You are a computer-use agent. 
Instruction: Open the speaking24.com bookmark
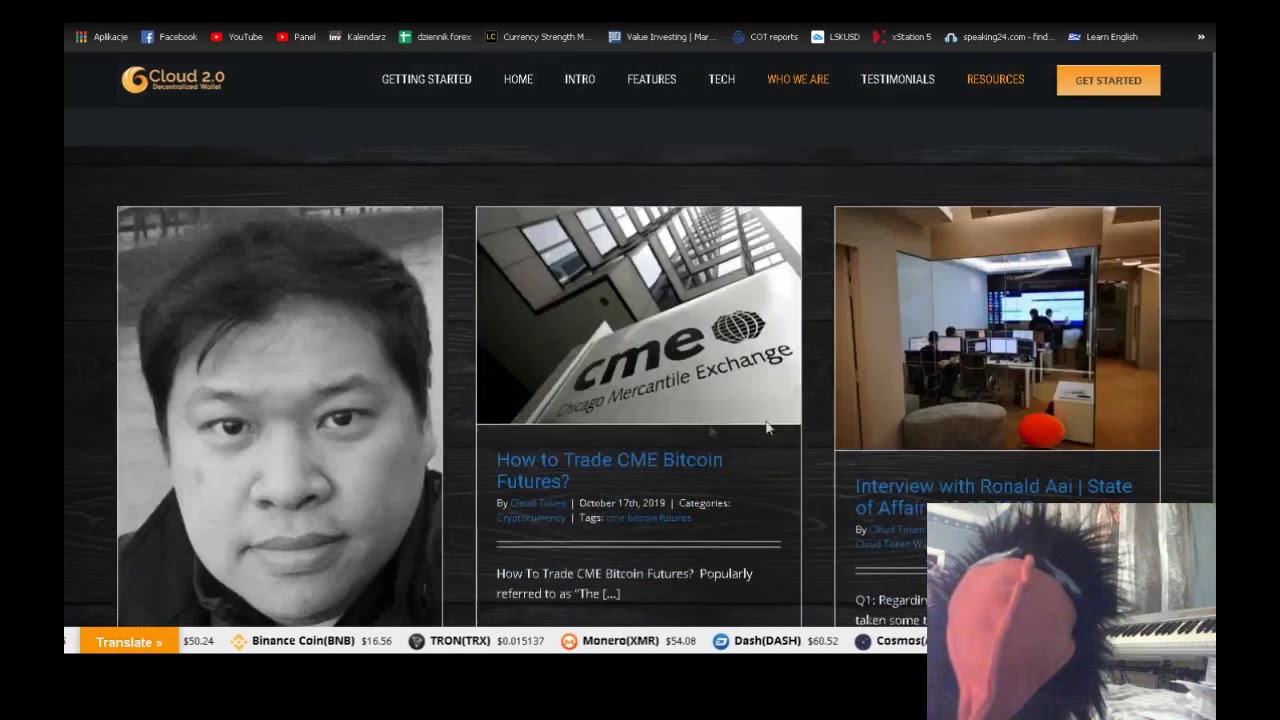click(x=999, y=37)
